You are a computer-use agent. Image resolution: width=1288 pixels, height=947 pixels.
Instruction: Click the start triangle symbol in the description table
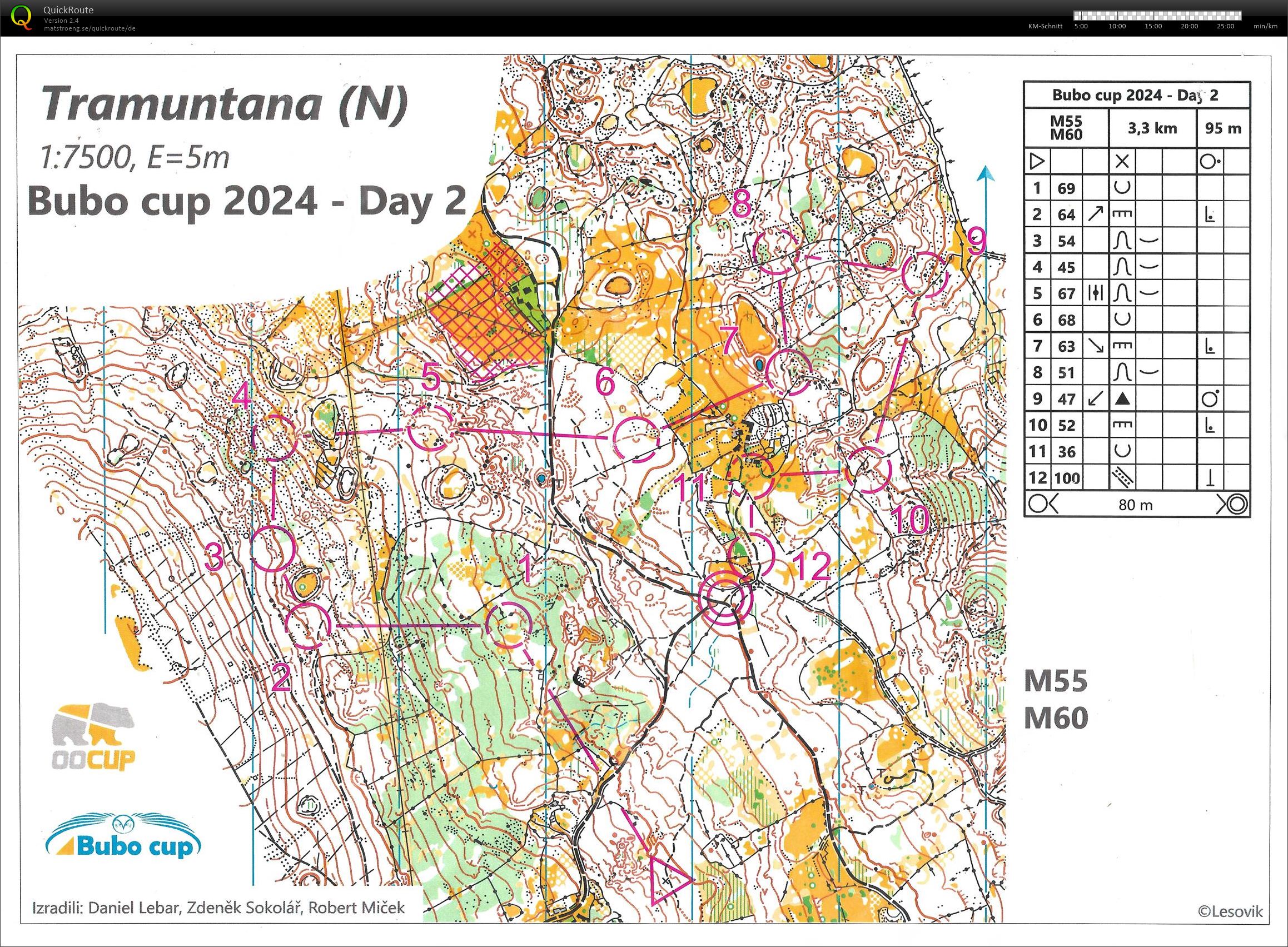tap(1037, 162)
